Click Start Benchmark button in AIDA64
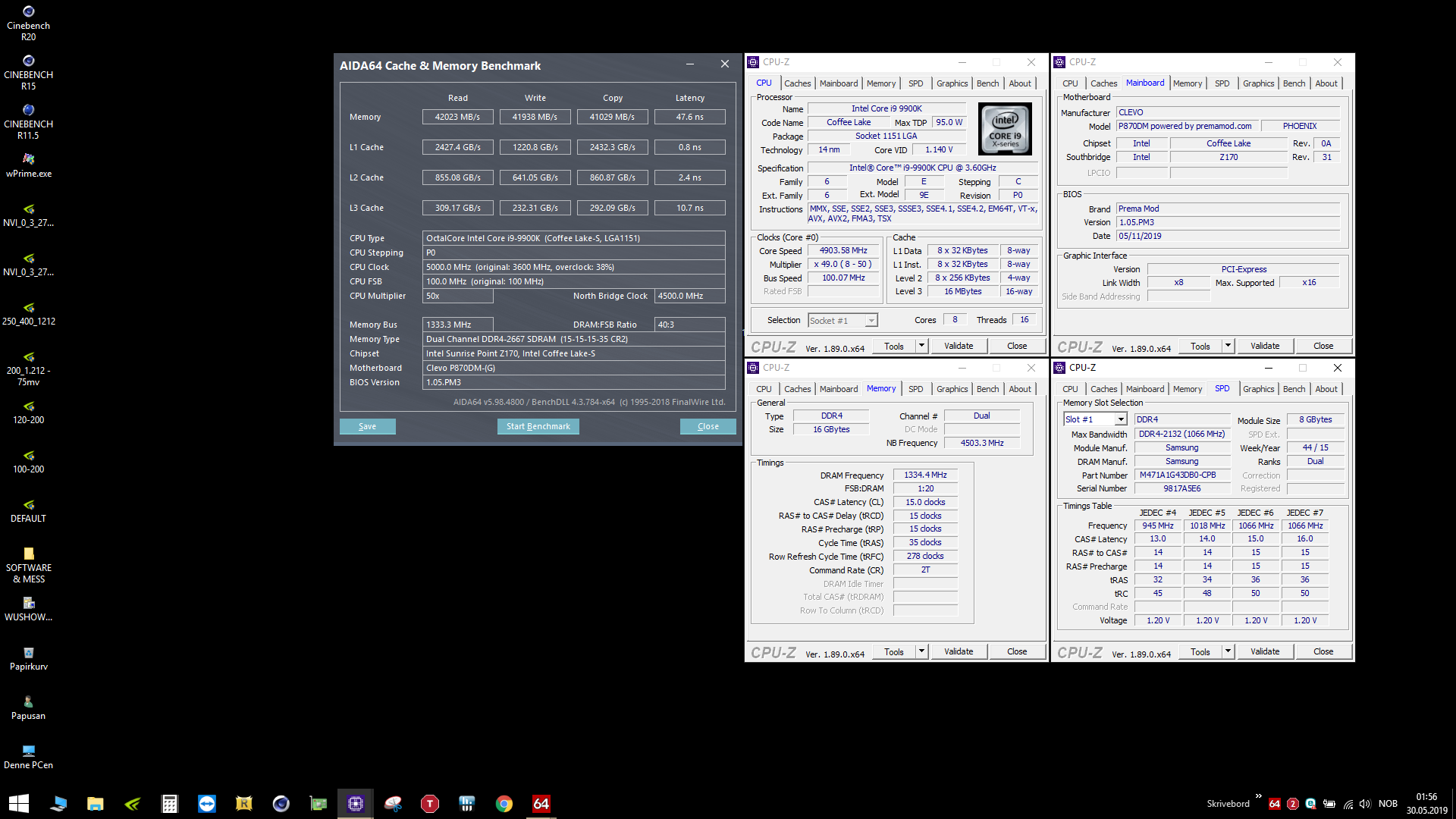The image size is (1456, 819). [538, 426]
